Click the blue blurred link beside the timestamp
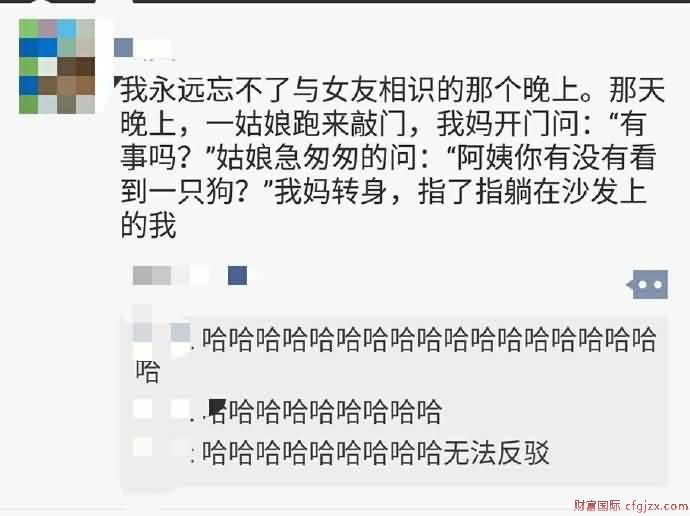Screen dimensions: 690x516 [238, 275]
